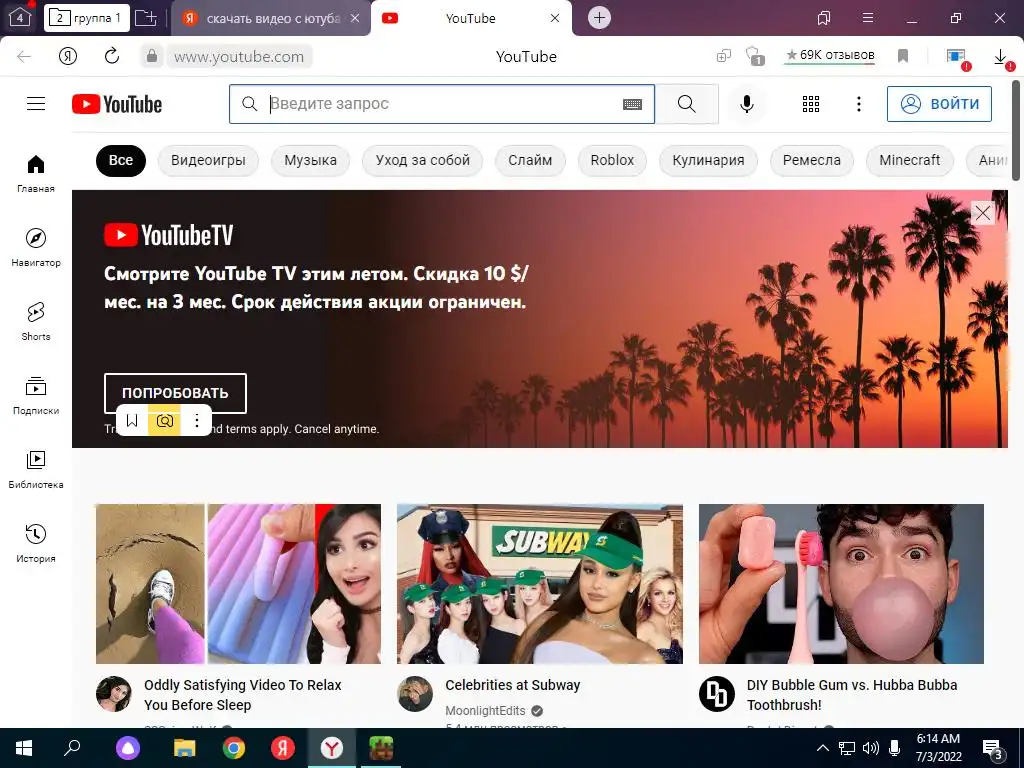Viewport: 1024px width, 768px height.
Task: Click Celebrities at Subway title
Action: 513,685
